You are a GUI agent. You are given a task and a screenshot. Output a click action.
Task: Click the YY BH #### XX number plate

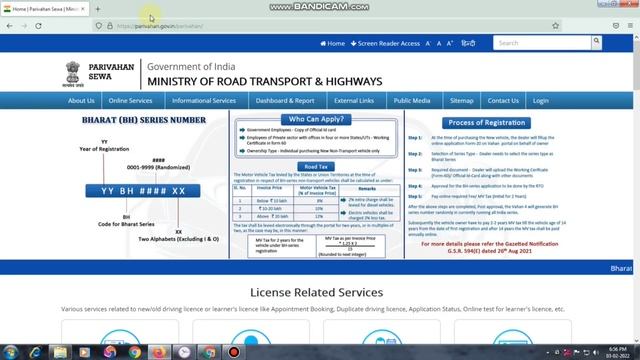point(143,191)
